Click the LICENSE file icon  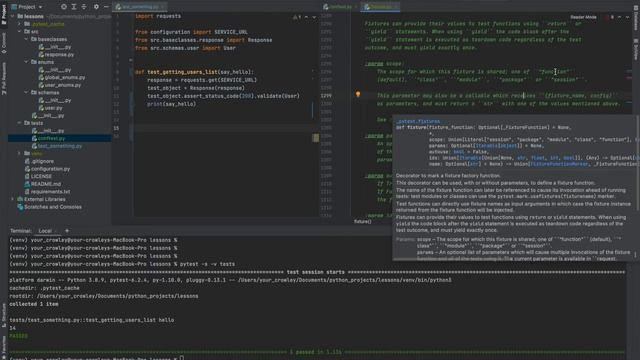(27, 176)
